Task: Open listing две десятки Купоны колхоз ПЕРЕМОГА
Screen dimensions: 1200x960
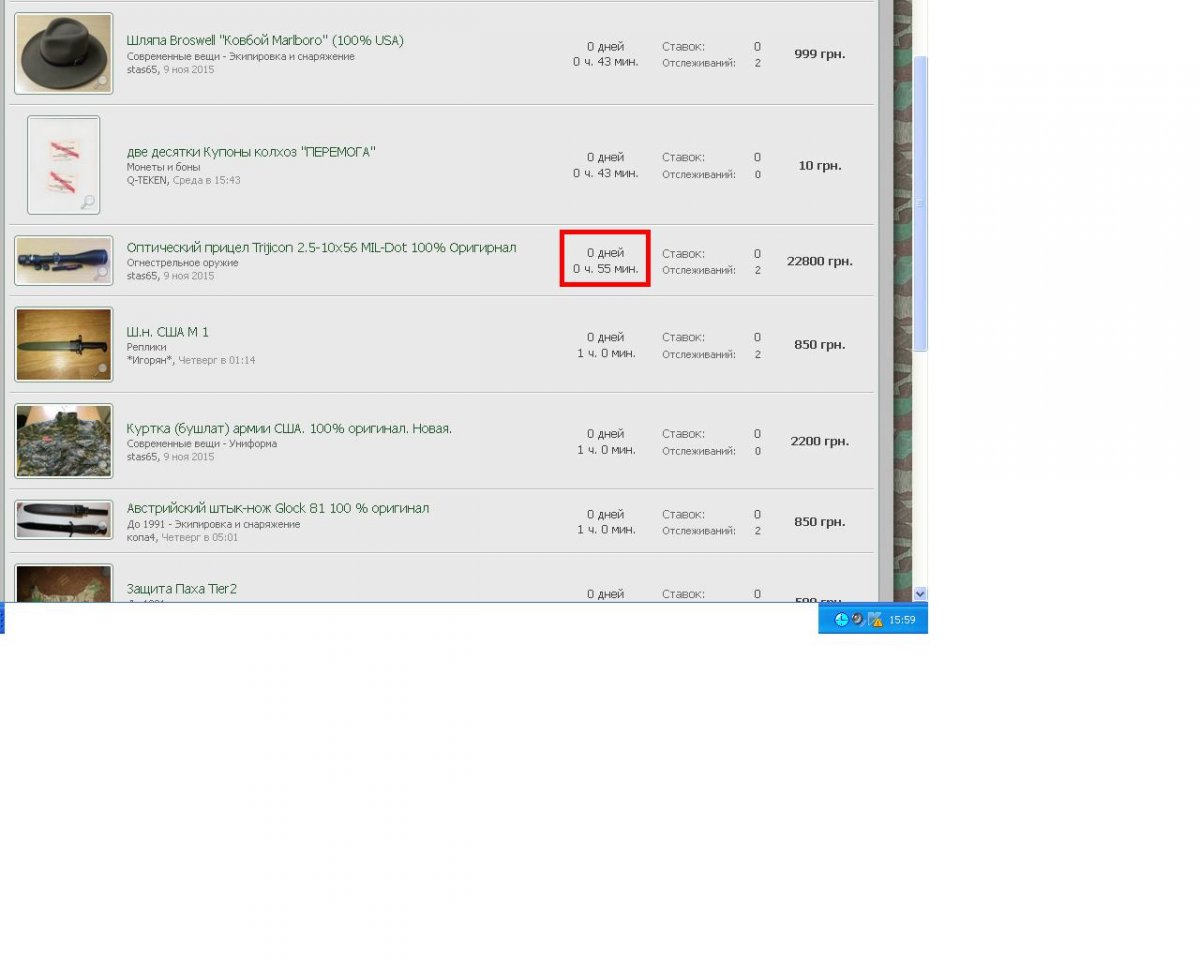Action: point(250,152)
